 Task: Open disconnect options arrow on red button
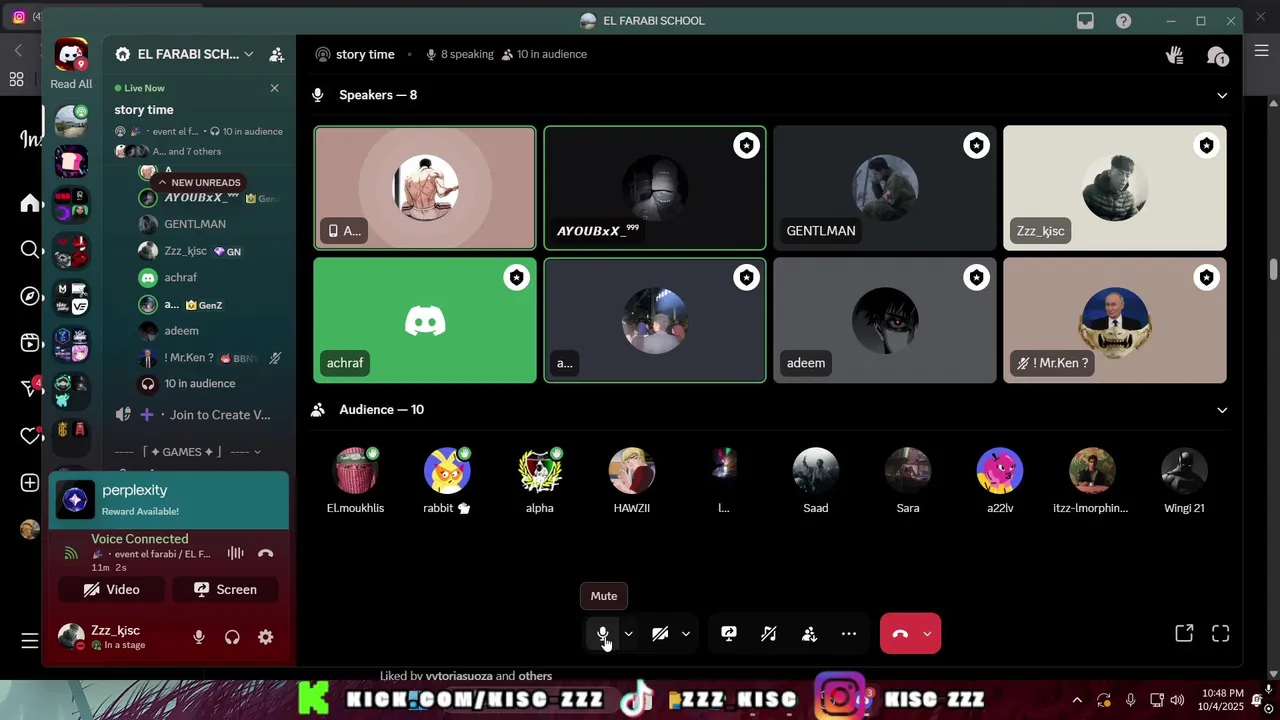pyautogui.click(x=928, y=634)
